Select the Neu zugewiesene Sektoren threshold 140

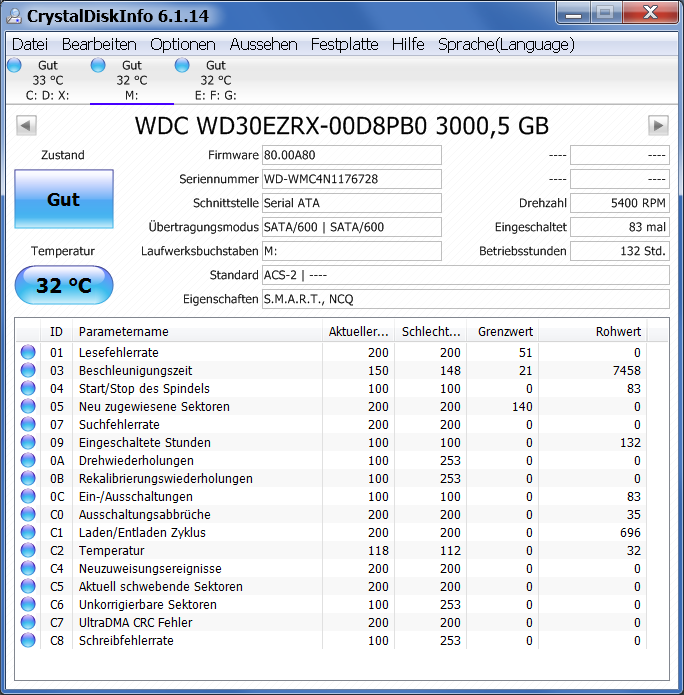tap(522, 406)
